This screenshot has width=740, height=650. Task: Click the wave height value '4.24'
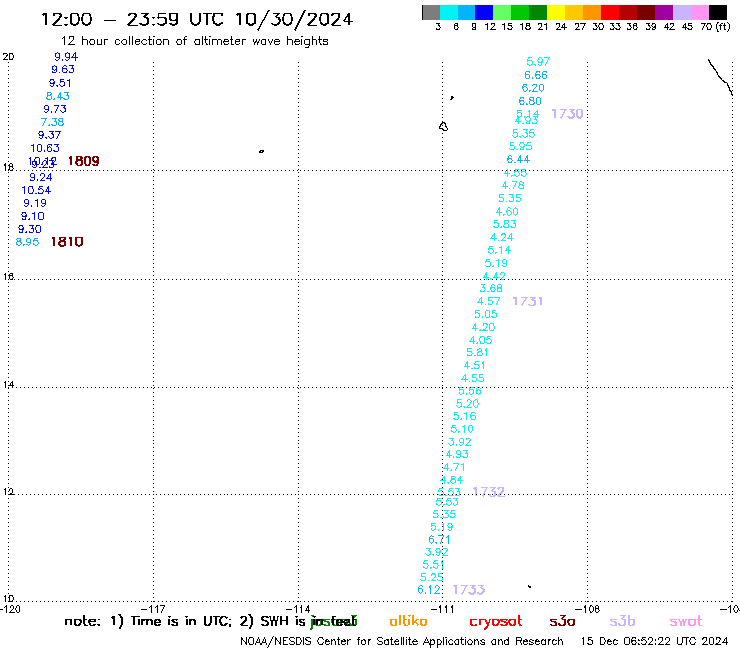click(x=502, y=237)
